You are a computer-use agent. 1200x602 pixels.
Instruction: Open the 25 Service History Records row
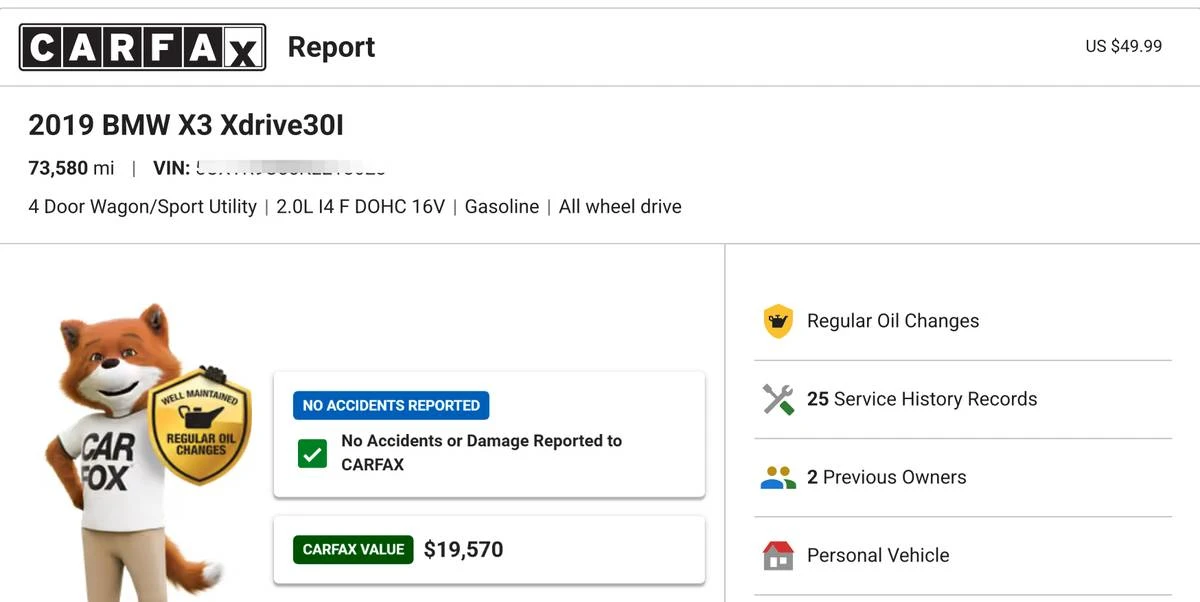click(962, 399)
